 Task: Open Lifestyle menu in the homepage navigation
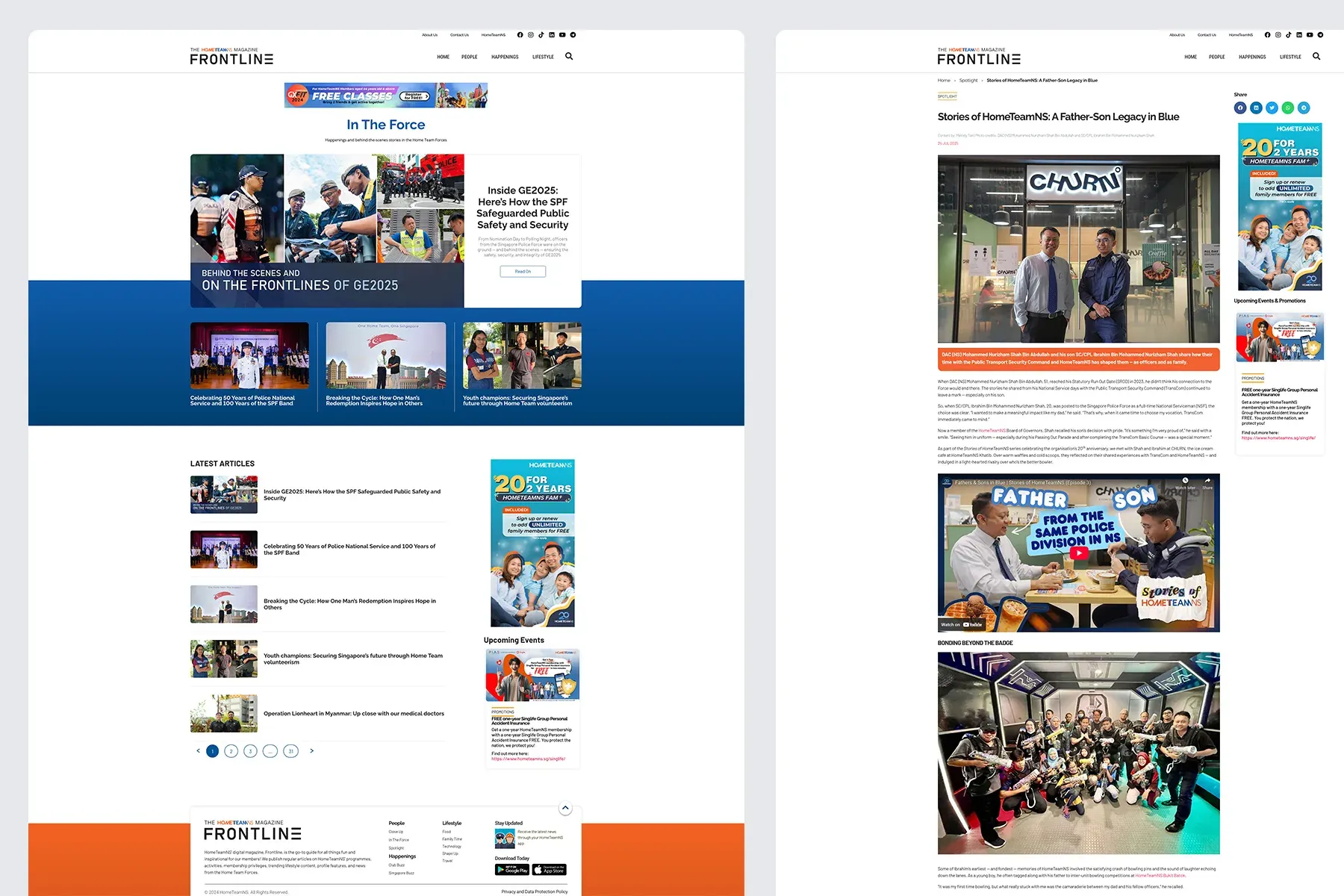tap(543, 57)
